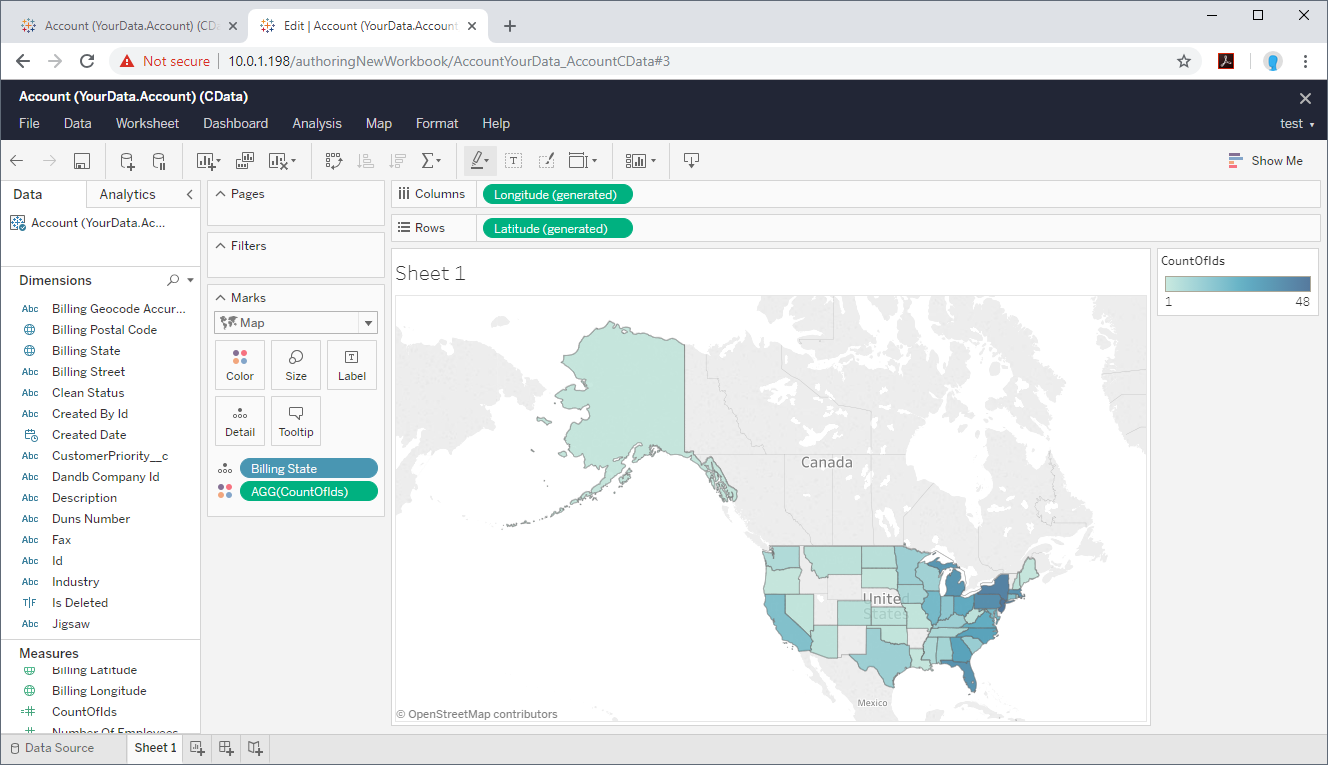This screenshot has width=1328, height=765.
Task: Click the Longitude (generated) pill in Columns
Action: point(556,194)
